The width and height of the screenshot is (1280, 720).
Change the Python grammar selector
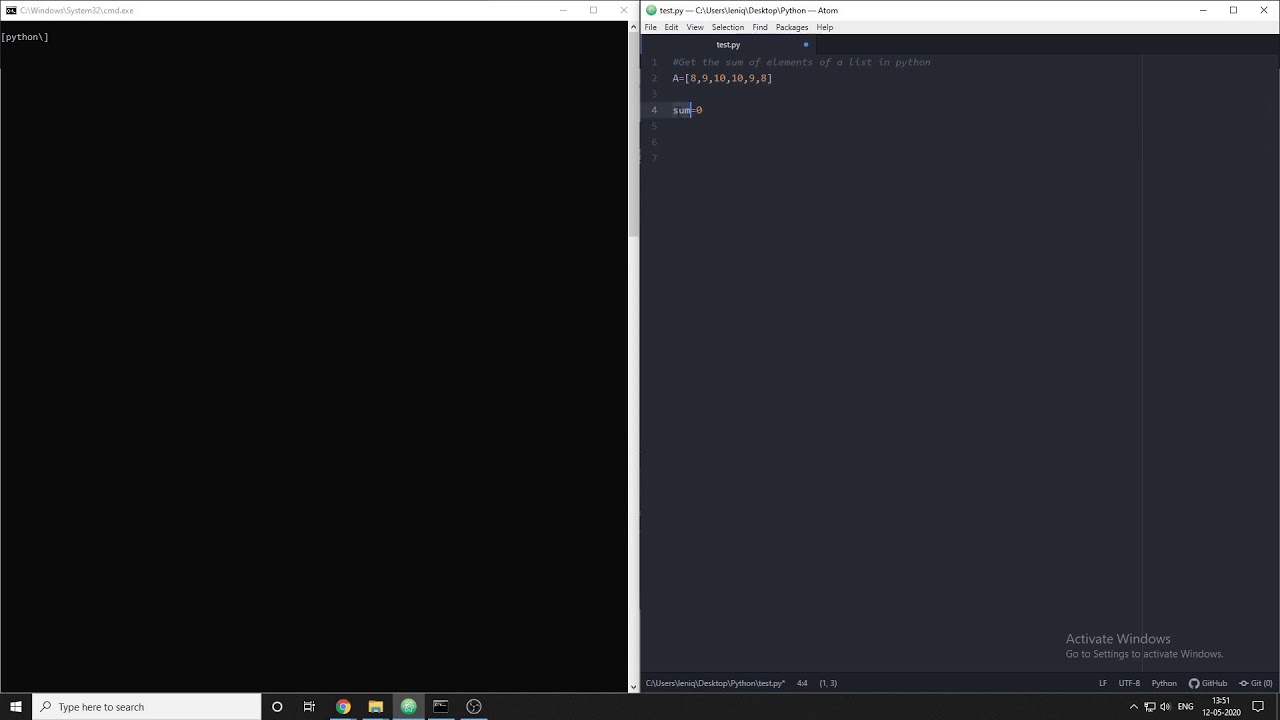click(x=1164, y=683)
